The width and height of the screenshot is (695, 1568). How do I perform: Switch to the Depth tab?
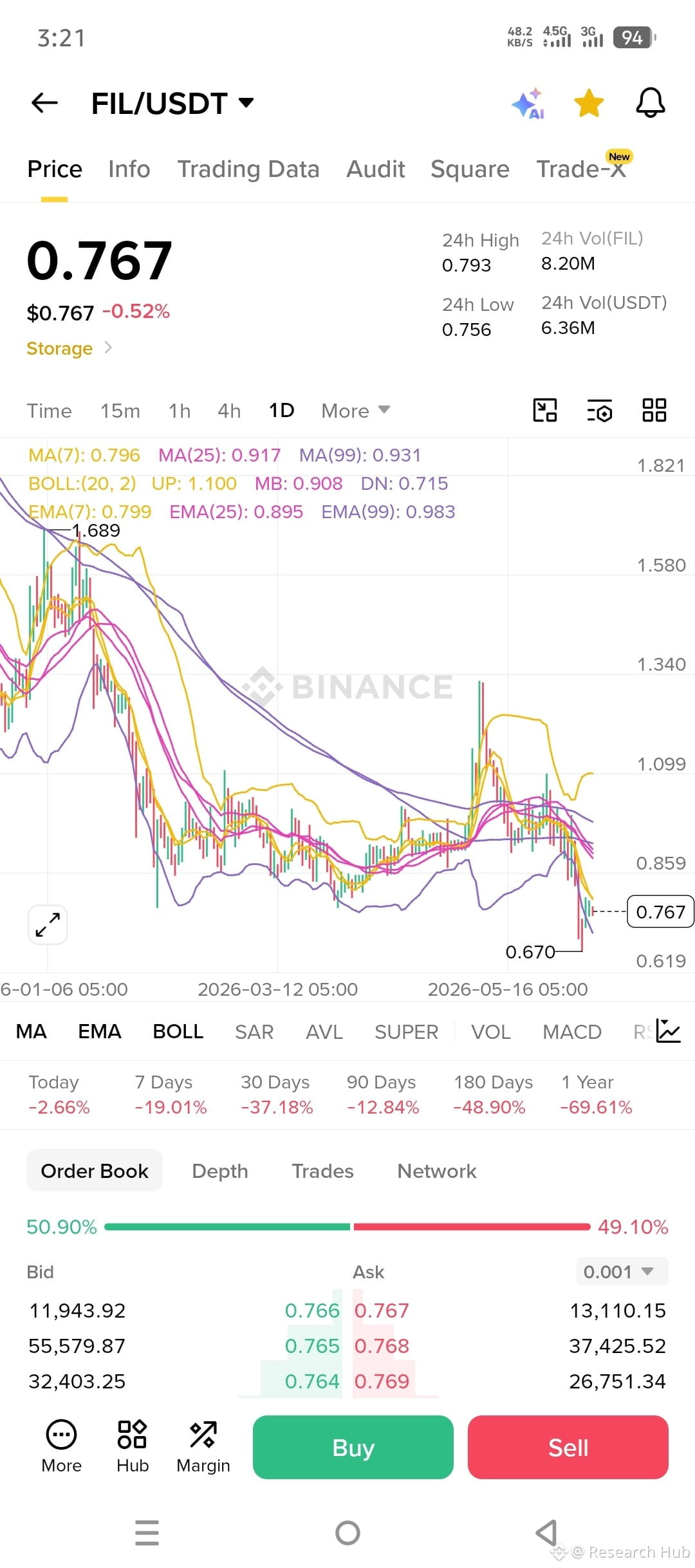[220, 1171]
